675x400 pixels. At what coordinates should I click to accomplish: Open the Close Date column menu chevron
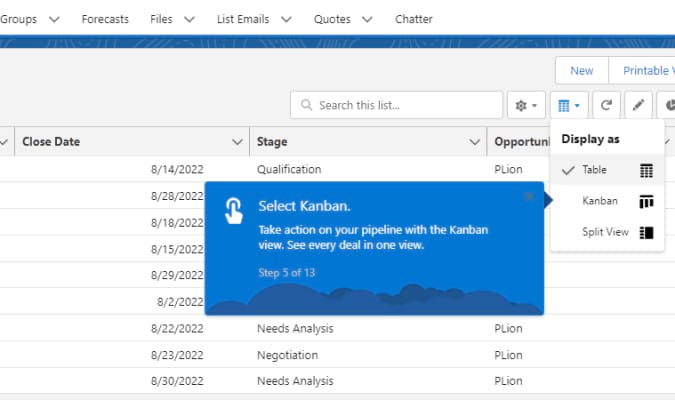[237, 142]
